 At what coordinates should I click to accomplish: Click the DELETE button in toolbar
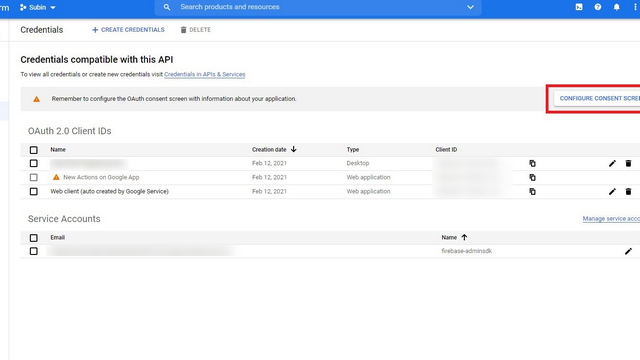pos(196,30)
